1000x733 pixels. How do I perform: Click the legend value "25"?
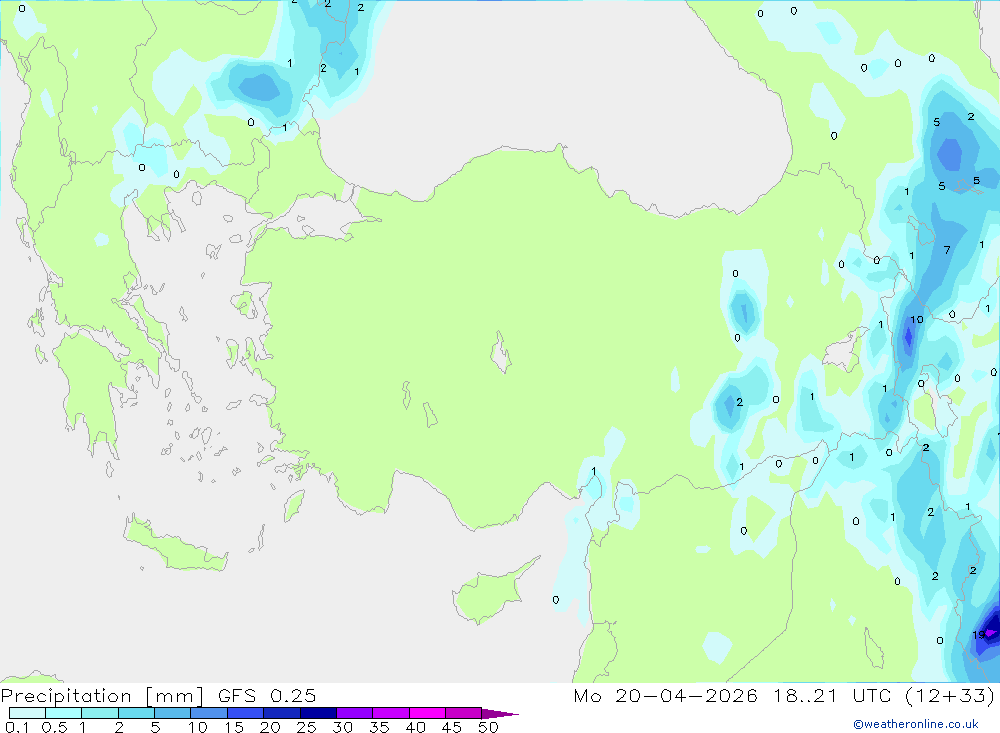[x=306, y=727]
